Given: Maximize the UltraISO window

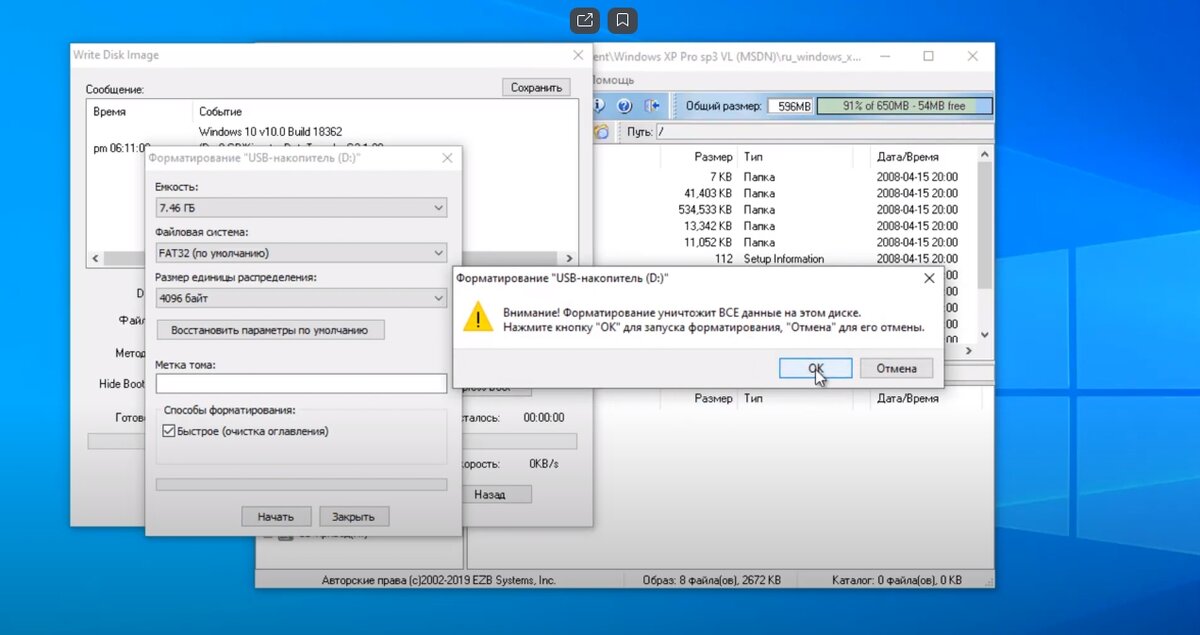Looking at the screenshot, I should pyautogui.click(x=928, y=56).
